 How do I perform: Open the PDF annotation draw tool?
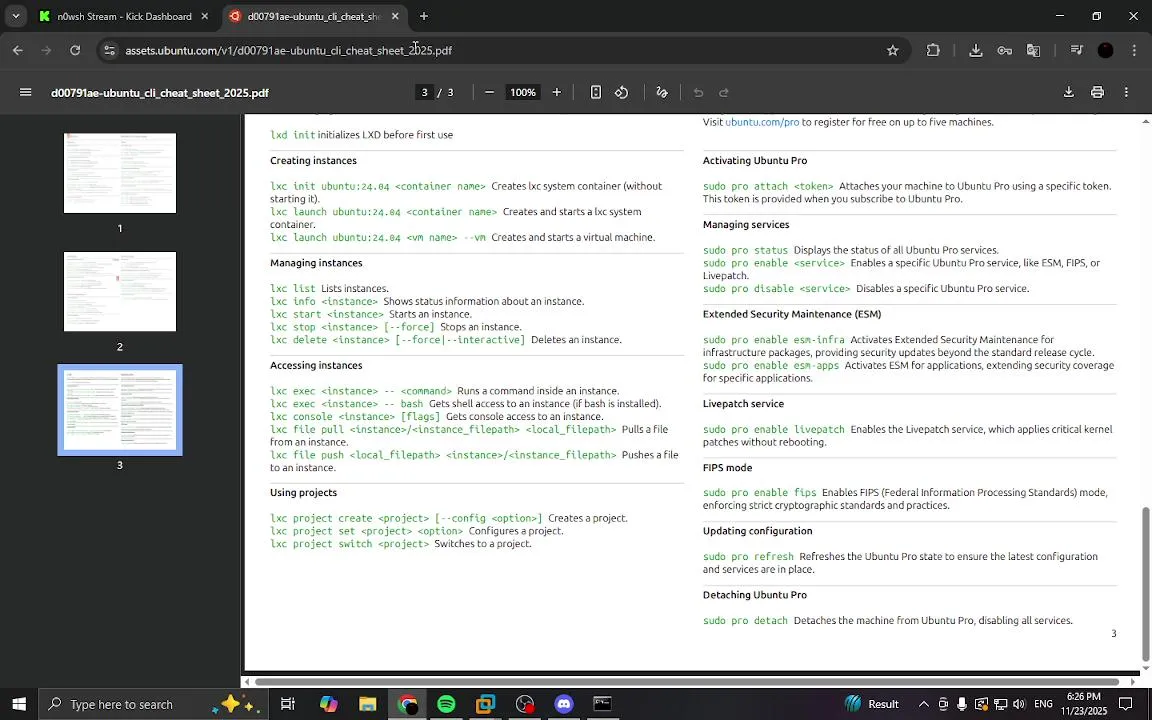[x=662, y=93]
